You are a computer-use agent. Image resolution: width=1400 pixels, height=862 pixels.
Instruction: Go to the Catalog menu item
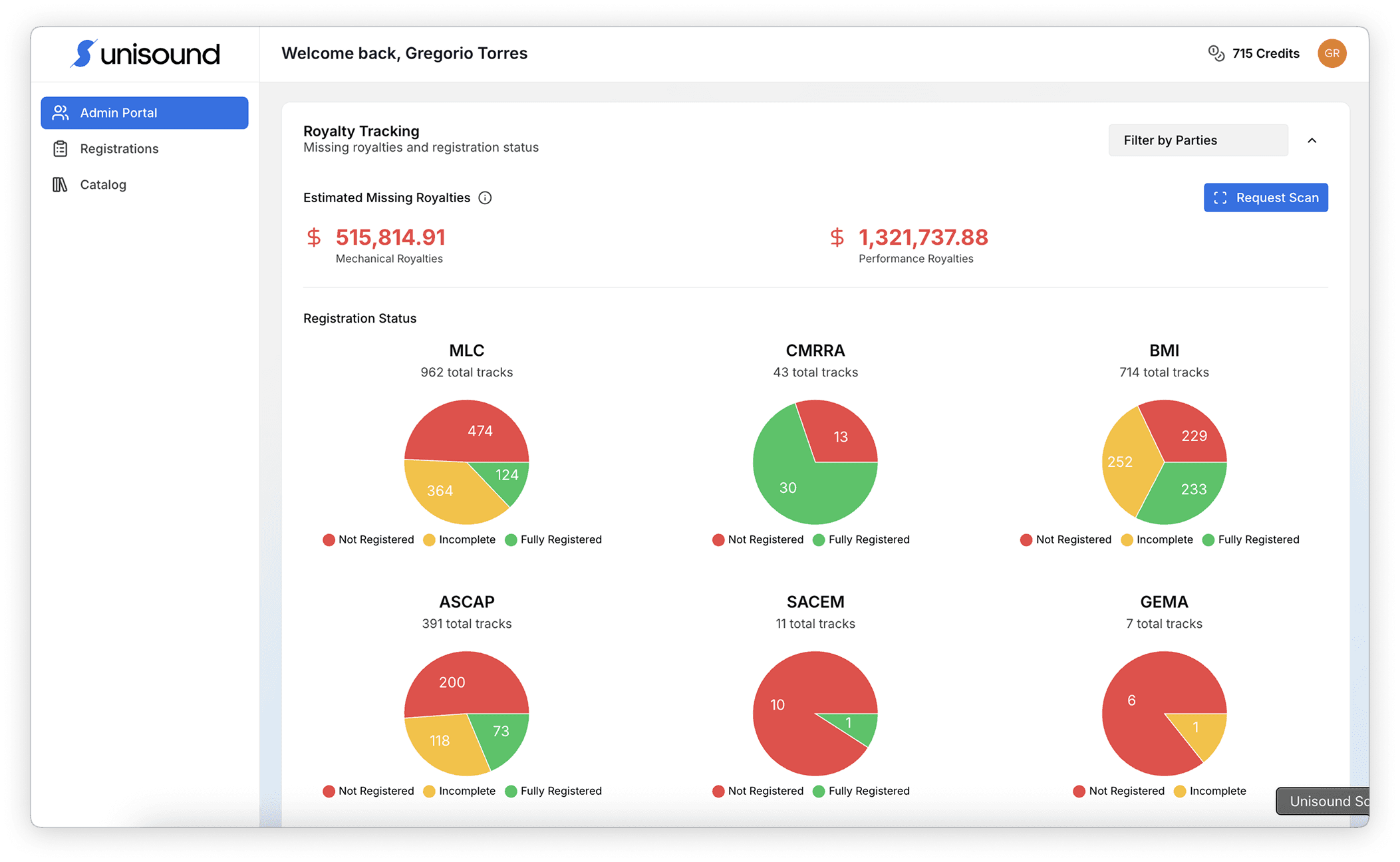(x=103, y=185)
